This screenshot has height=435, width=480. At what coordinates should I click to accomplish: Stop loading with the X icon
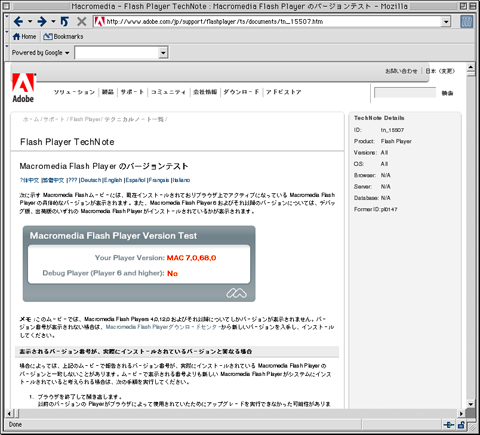coord(81,22)
